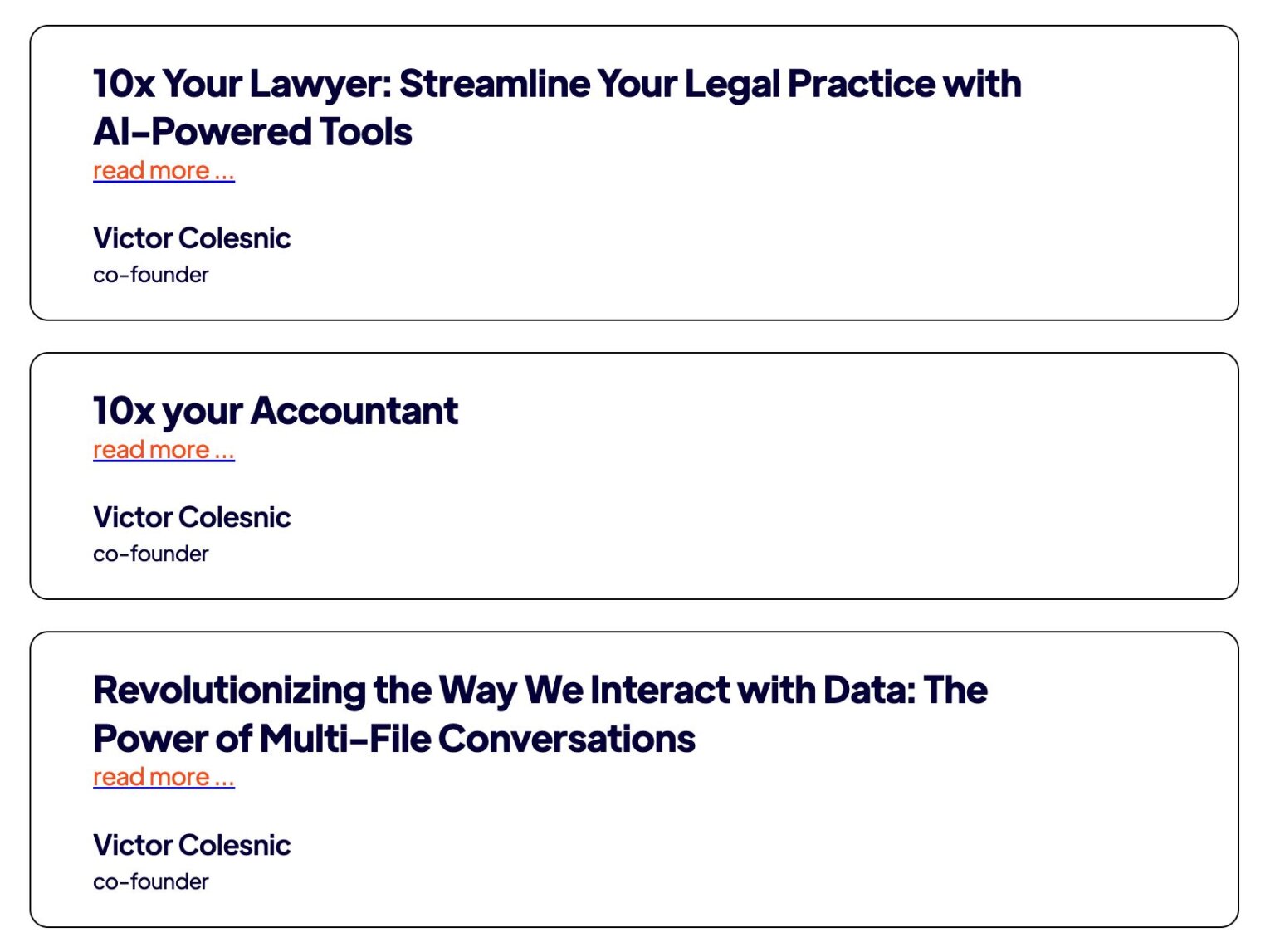Click the 'co-founder' label on the Multi-File Conversations card
This screenshot has width=1275, height=952.
coord(150,881)
